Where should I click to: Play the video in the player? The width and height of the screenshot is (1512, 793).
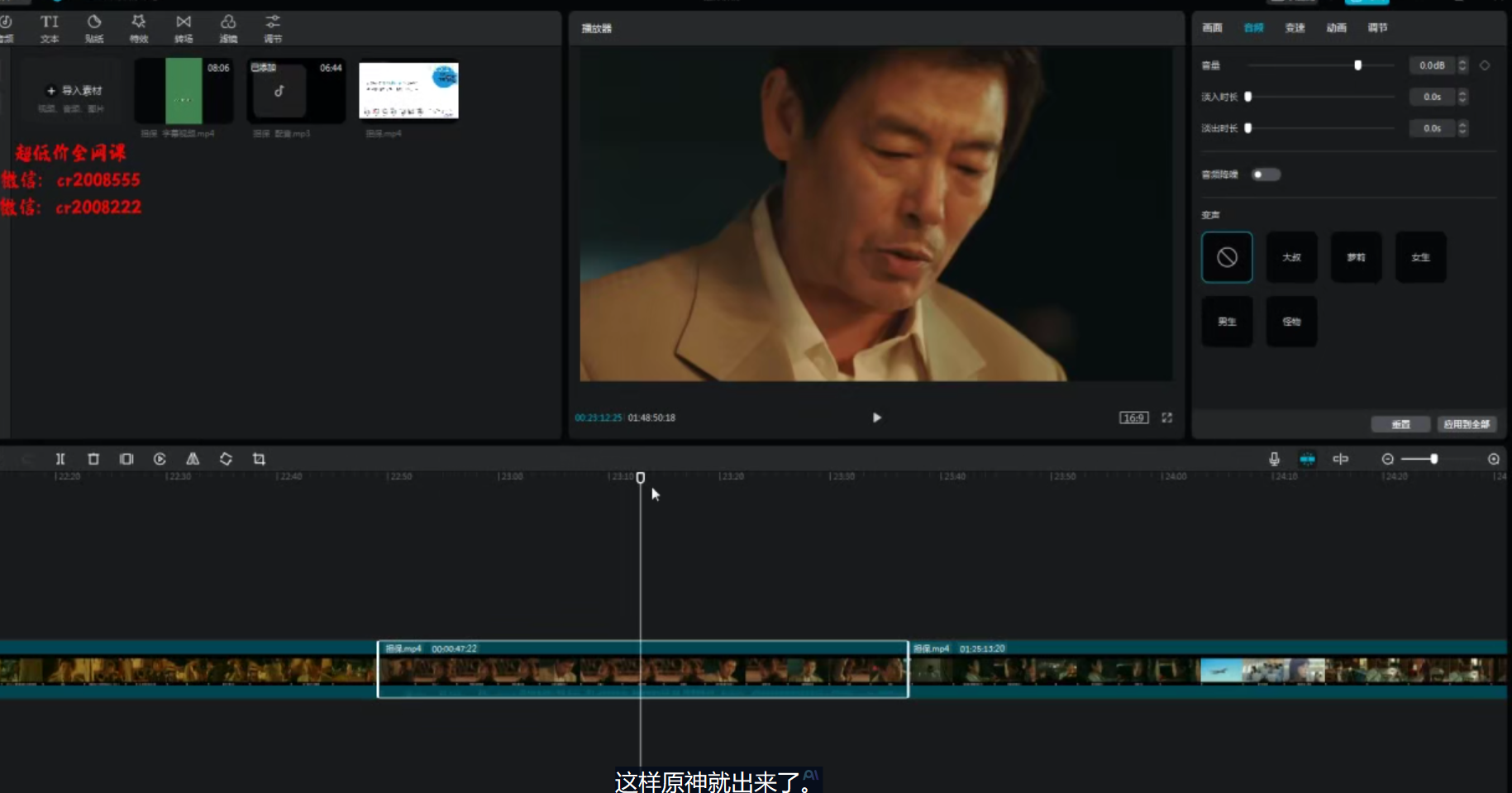[877, 418]
